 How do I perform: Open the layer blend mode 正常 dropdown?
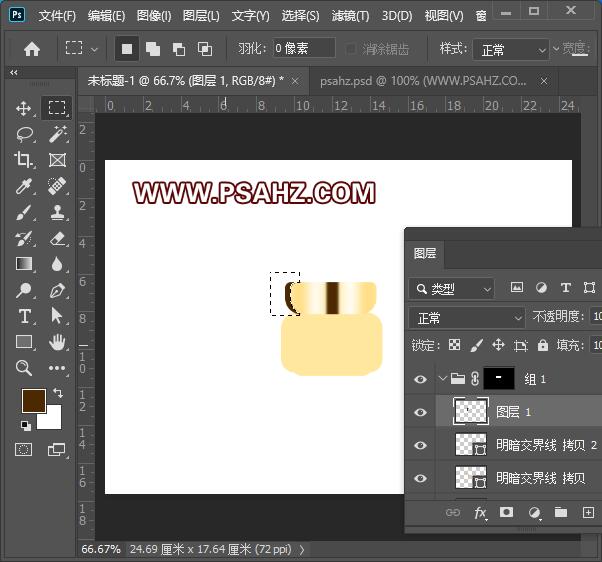click(466, 318)
